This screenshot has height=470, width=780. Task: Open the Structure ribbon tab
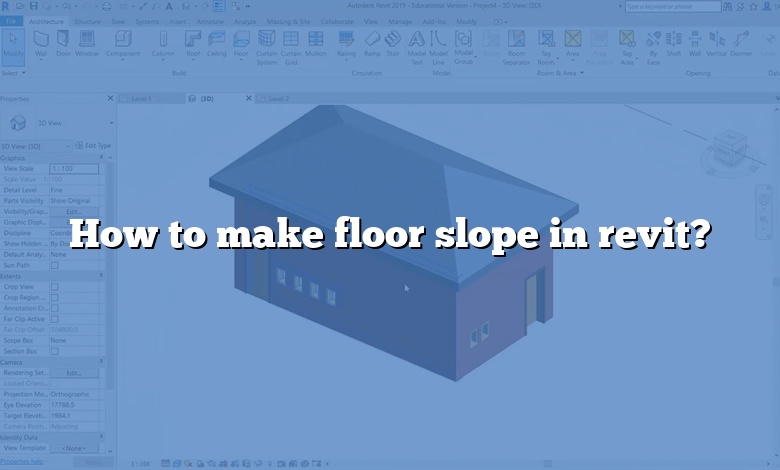[x=87, y=20]
